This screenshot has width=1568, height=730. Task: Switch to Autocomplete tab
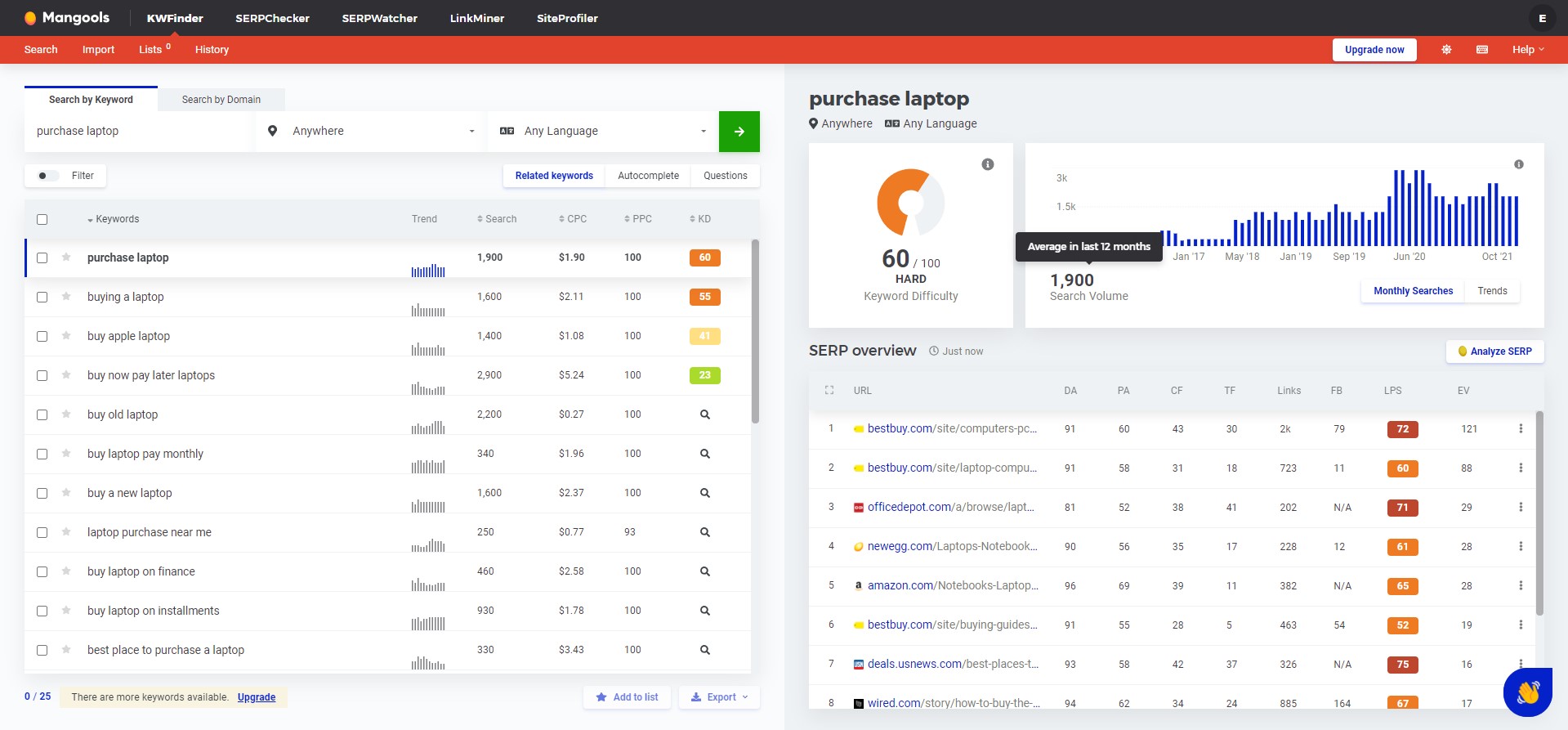click(x=648, y=176)
